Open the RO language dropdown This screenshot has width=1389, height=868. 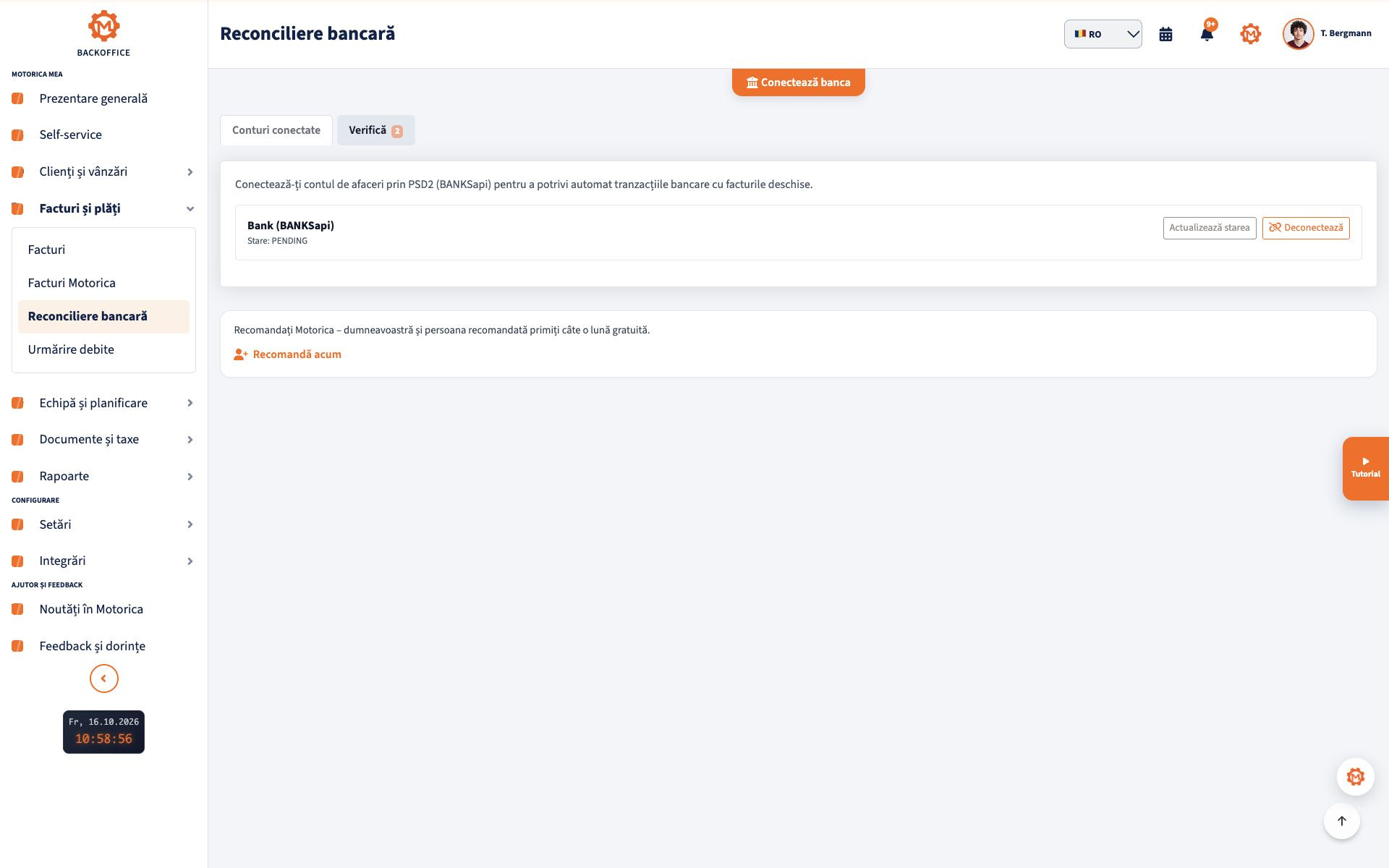pyautogui.click(x=1103, y=34)
